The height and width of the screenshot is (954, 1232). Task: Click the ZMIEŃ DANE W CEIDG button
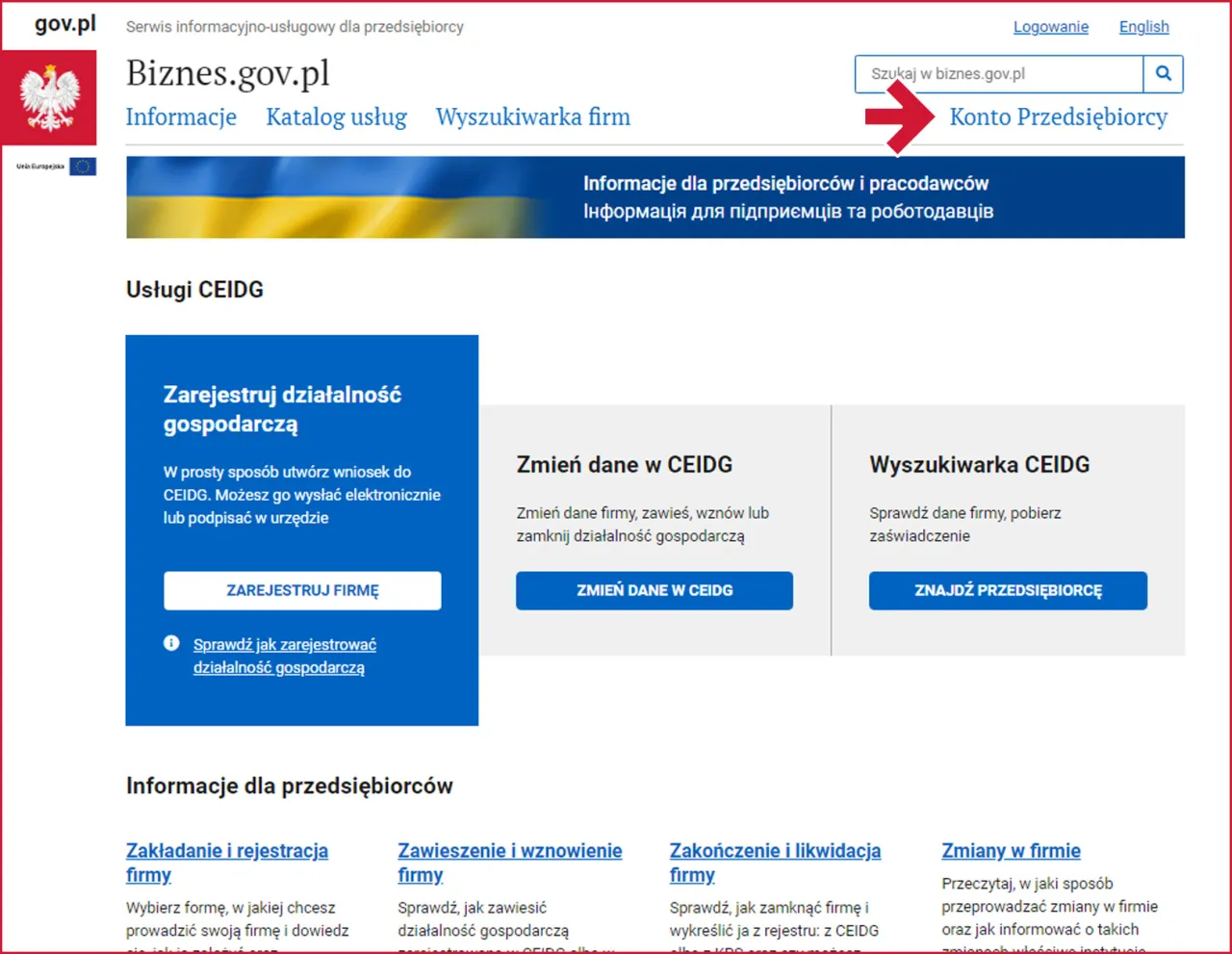click(654, 590)
